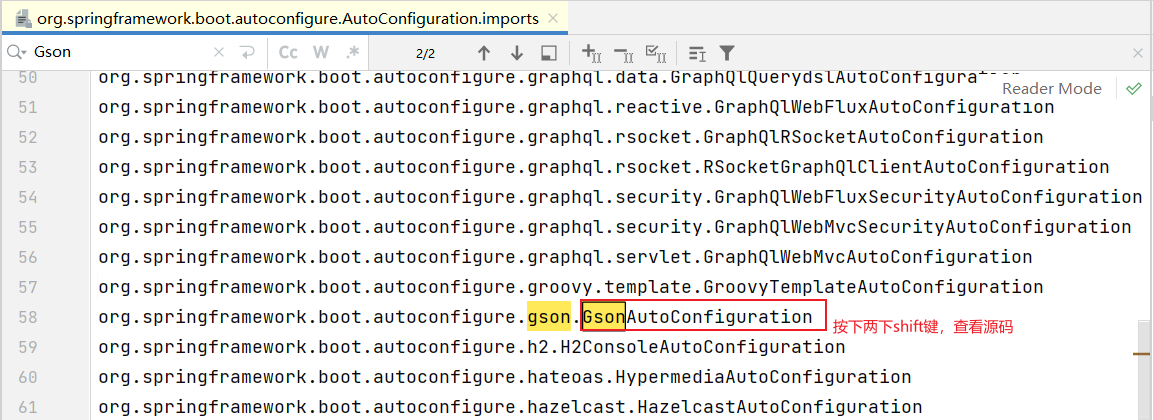Screen dimensions: 1153x420
Task: Close the AutoConfiguration.imports tab
Action: pyautogui.click(x=555, y=19)
